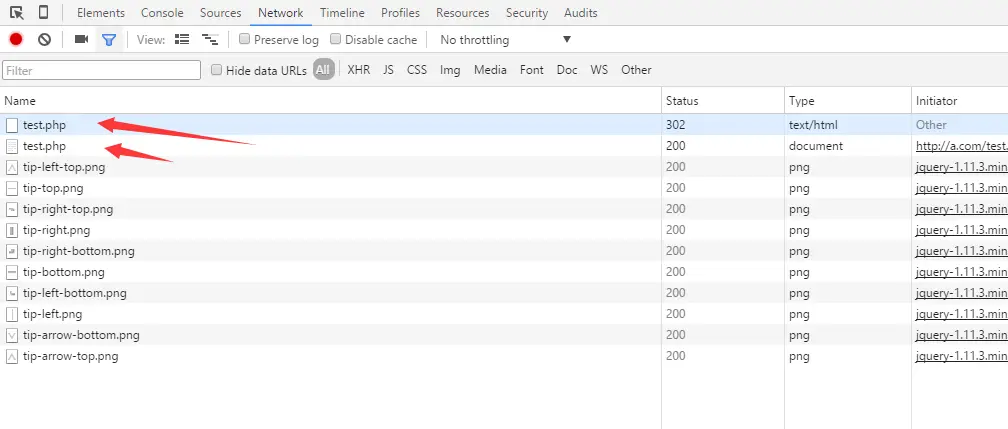Viewport: 1008px width, 429px height.
Task: Enable Disable cache checkbox
Action: [336, 39]
